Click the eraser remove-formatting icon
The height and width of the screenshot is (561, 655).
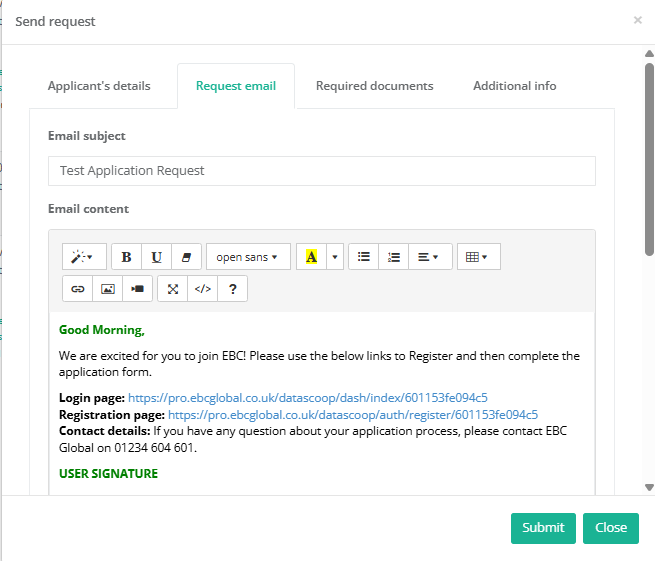pos(187,257)
